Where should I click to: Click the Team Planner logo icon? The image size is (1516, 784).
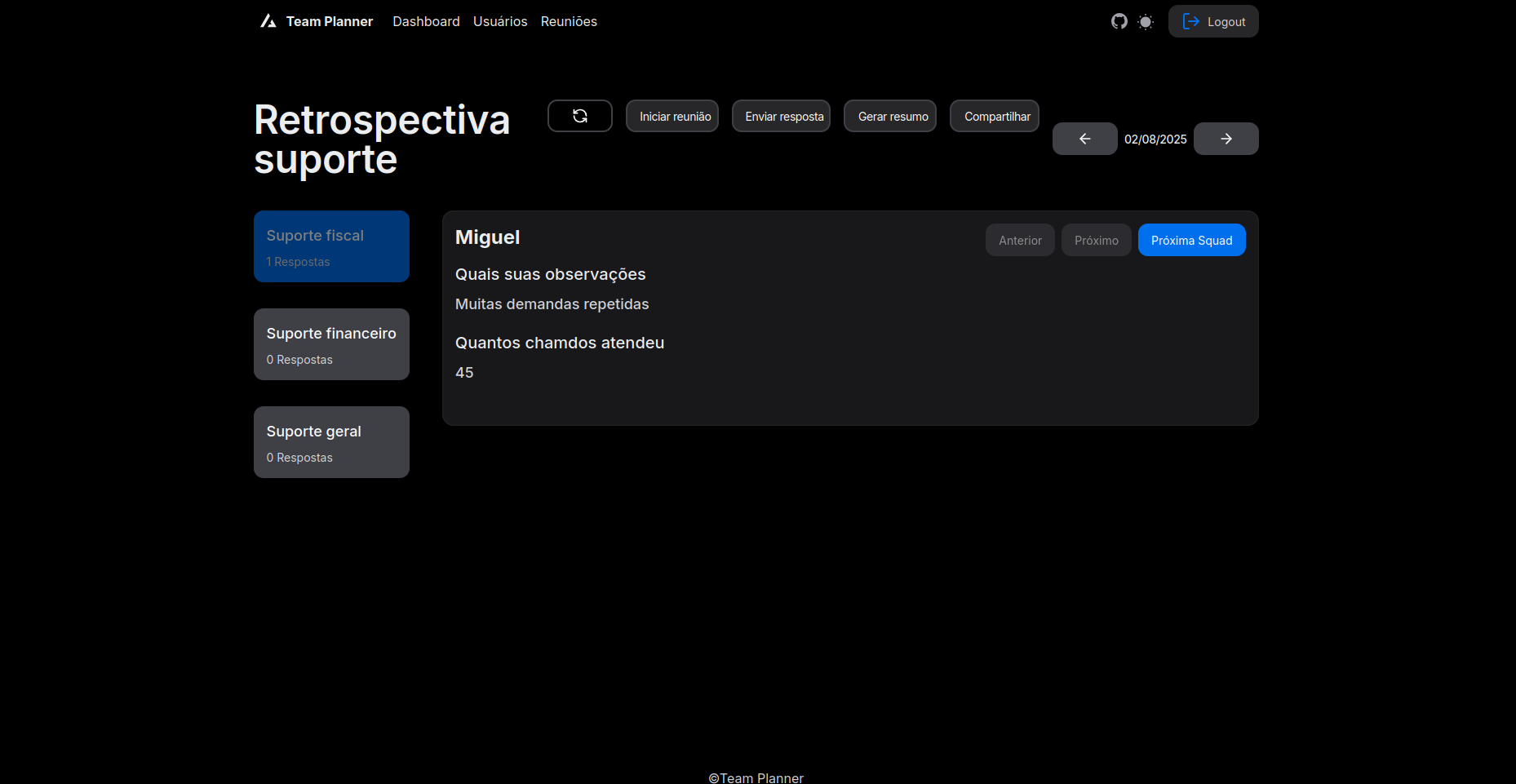(x=268, y=21)
